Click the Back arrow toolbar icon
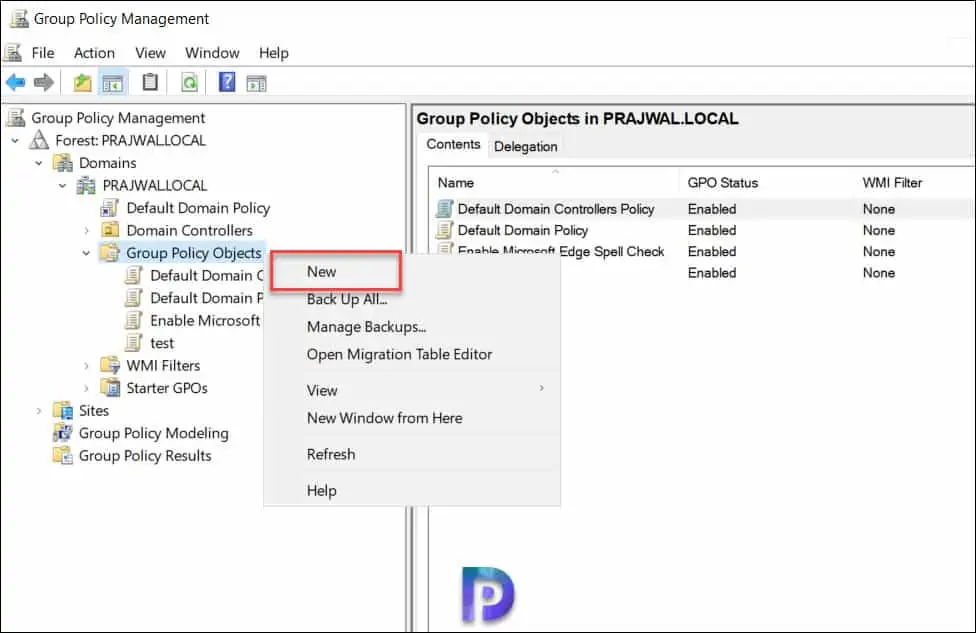The image size is (976, 633). [16, 82]
